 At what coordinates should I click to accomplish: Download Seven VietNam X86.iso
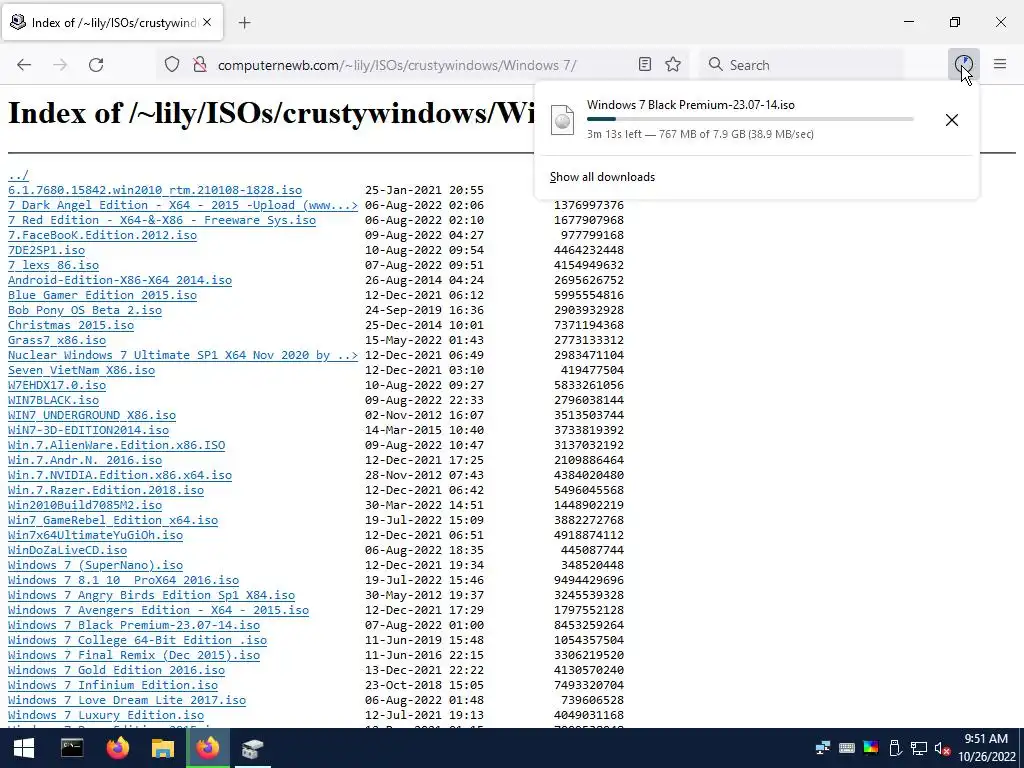[x=82, y=370]
